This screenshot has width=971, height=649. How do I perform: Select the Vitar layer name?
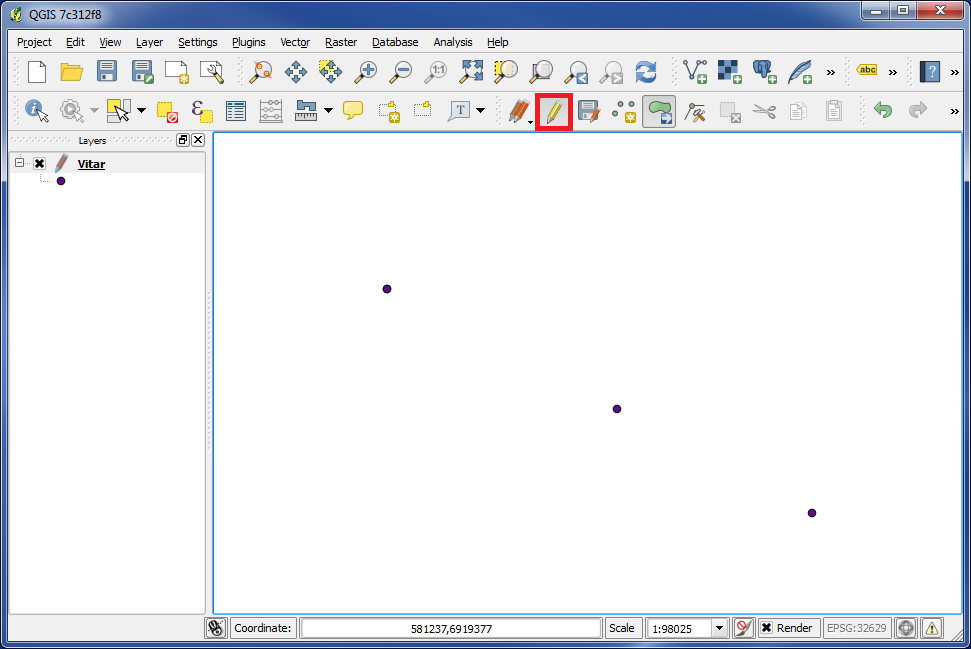point(91,164)
